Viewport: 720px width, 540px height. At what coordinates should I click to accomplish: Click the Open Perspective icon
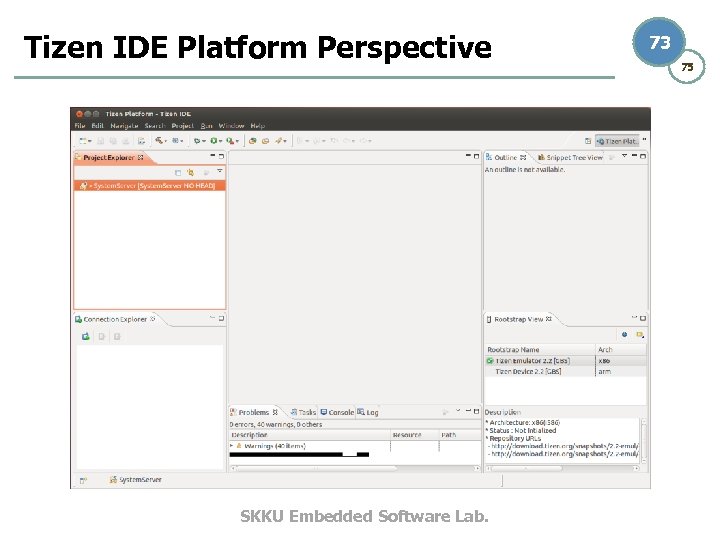click(587, 141)
